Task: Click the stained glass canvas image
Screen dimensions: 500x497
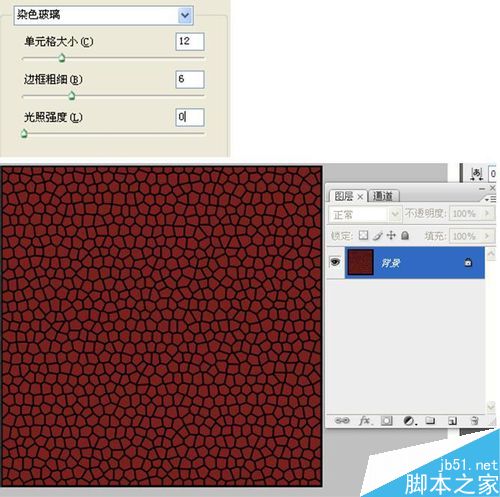Action: [x=161, y=326]
